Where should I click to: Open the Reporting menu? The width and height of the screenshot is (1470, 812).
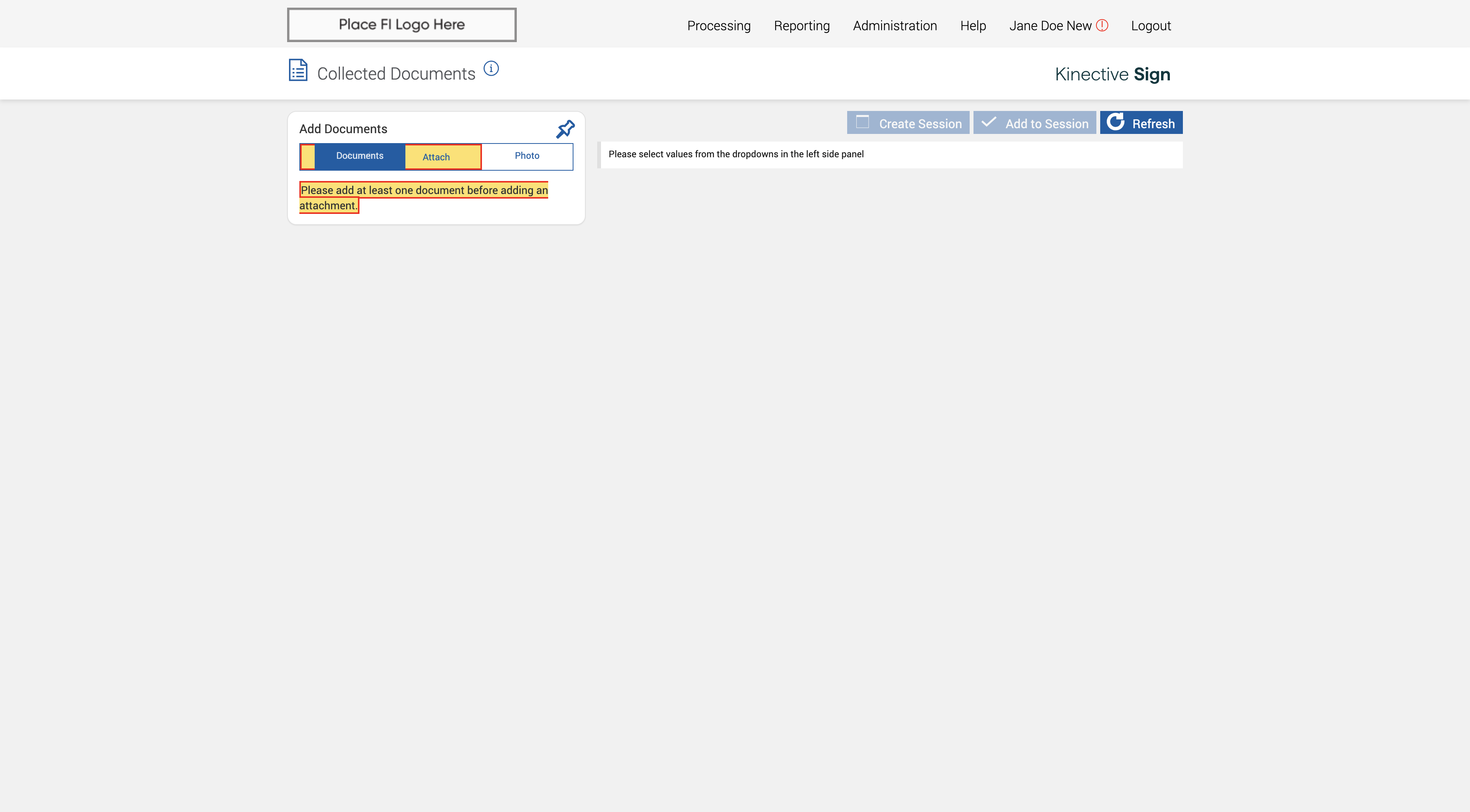pos(801,26)
